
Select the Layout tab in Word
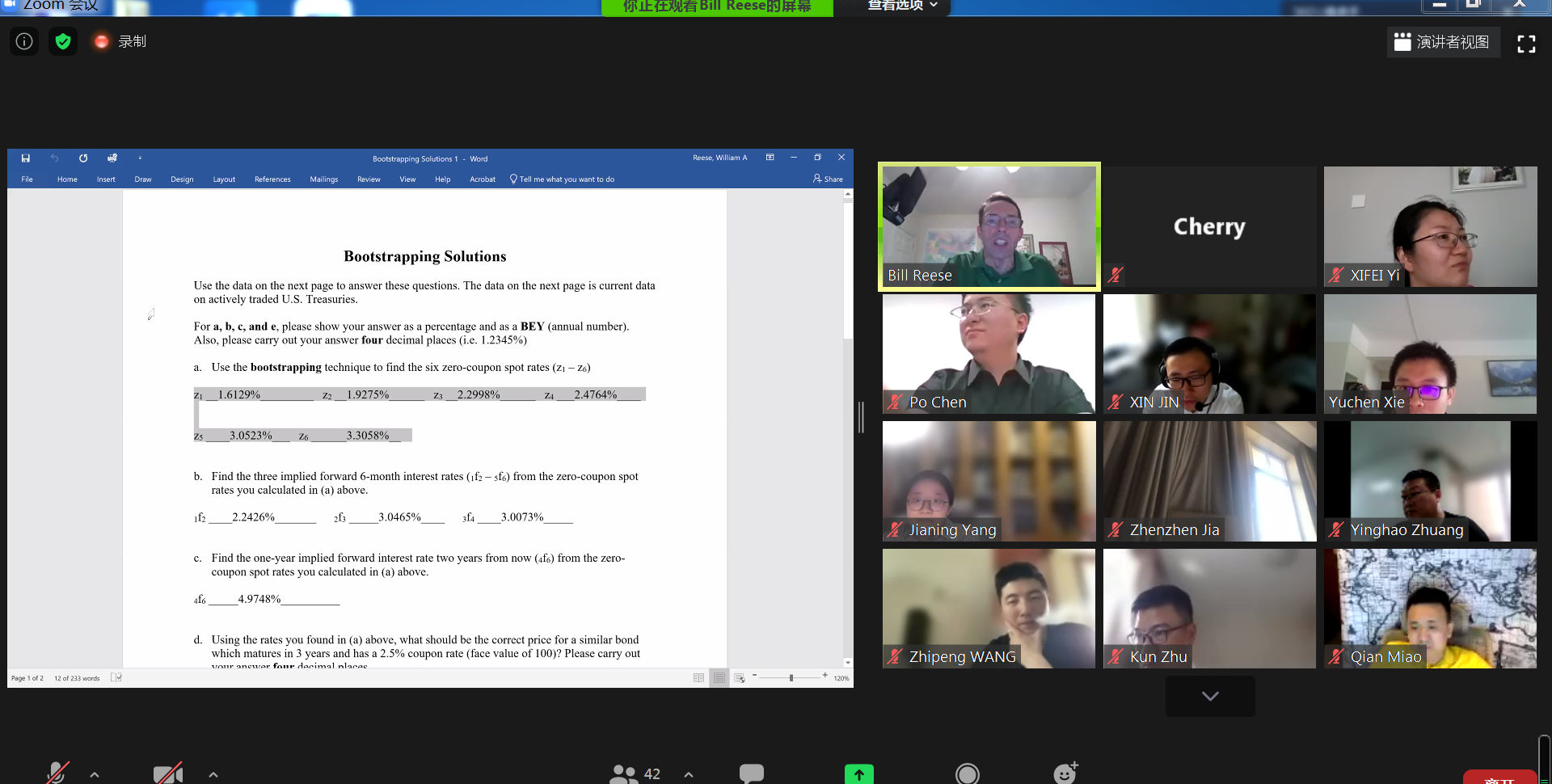(x=224, y=179)
